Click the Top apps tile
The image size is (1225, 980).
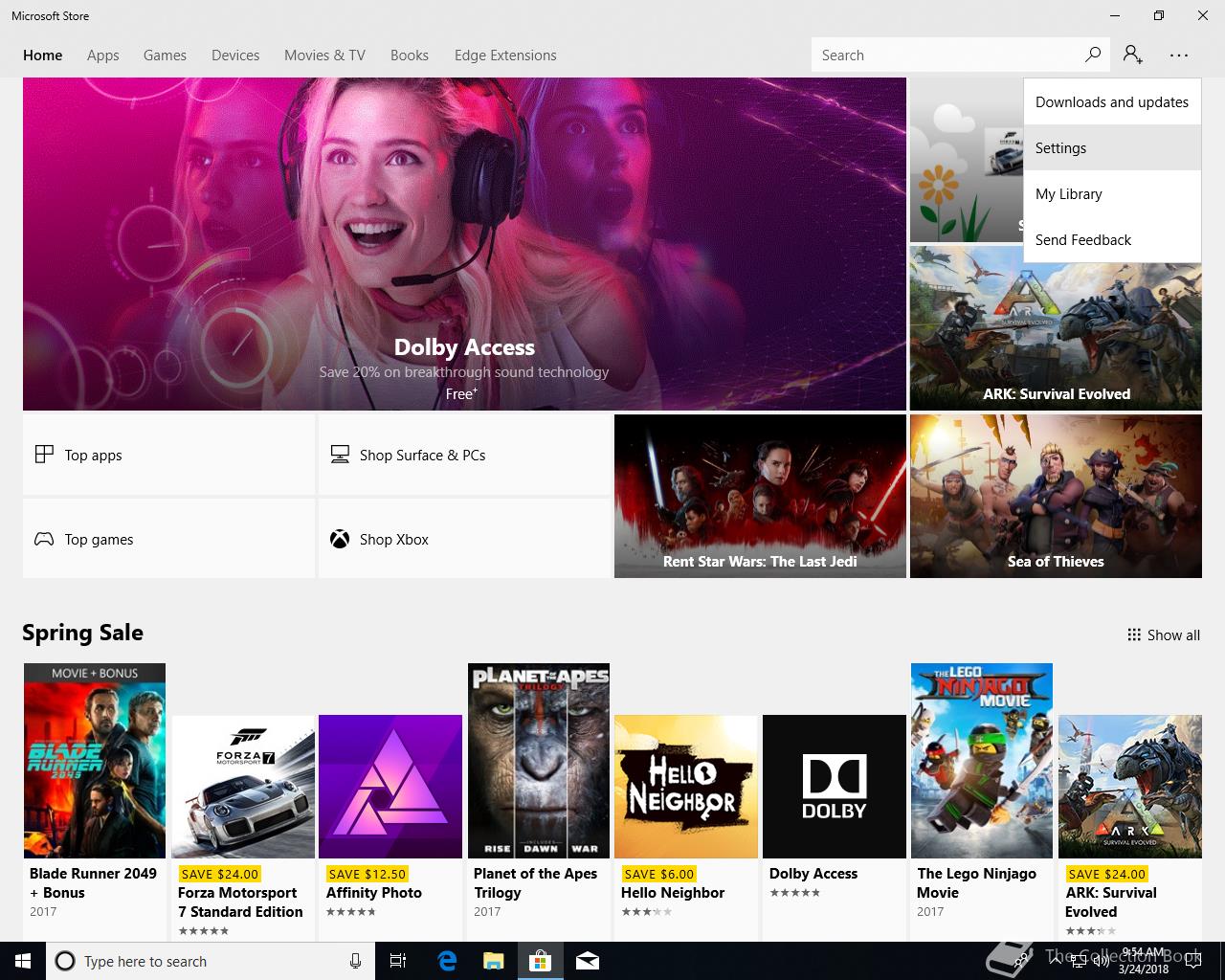coord(168,455)
